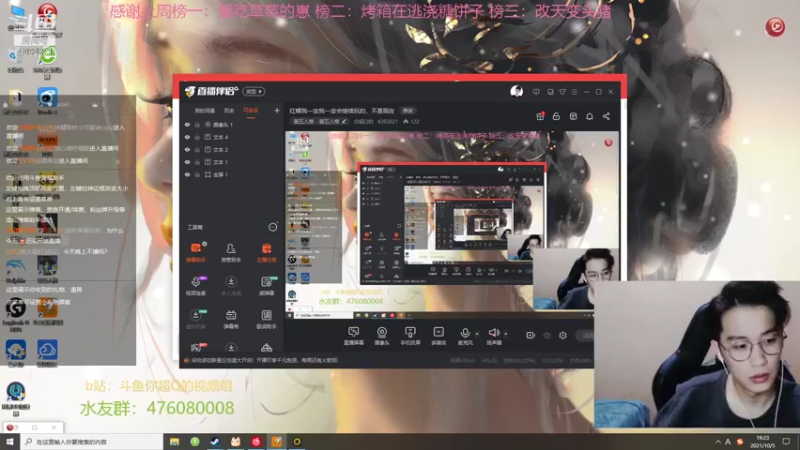Hide the 摄像头 1 source layer
Screen dimensions: 800x450
pos(187,124)
